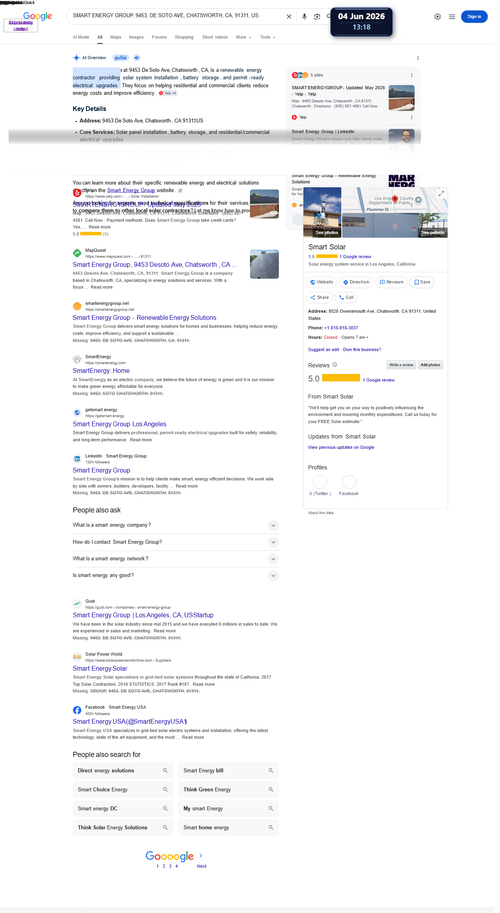The width and height of the screenshot is (500, 913).
Task: Click the Facebook profile icon in Profiles
Action: [x=349, y=482]
